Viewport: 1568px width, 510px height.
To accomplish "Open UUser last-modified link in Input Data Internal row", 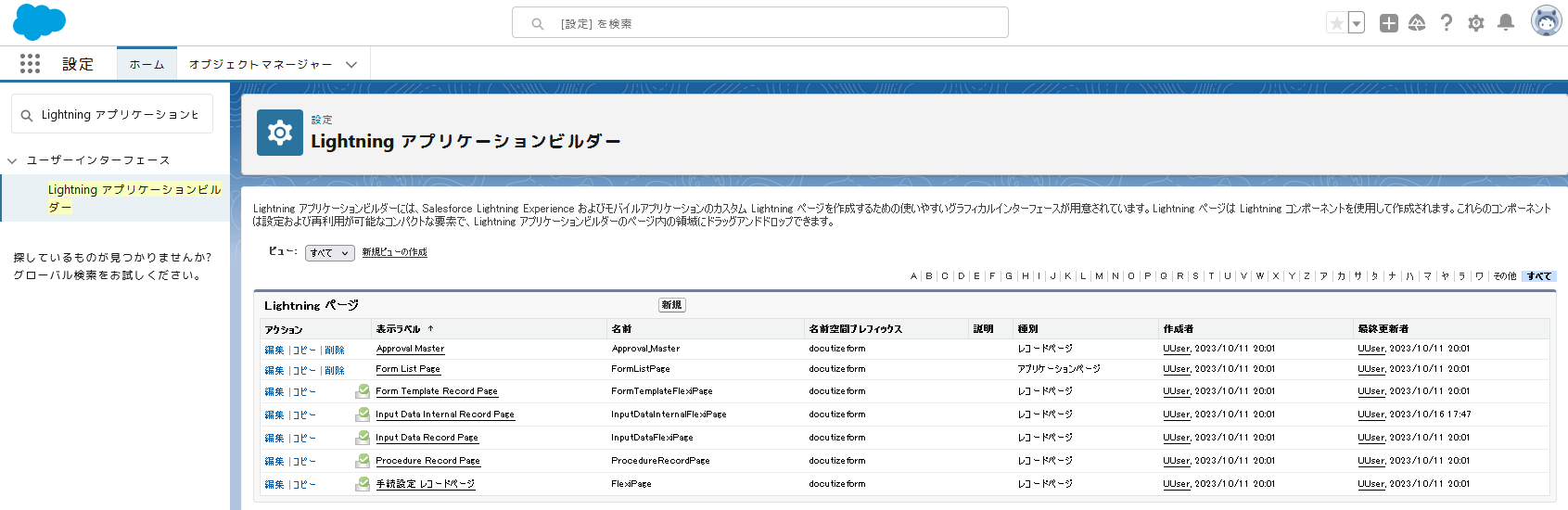I will click(1371, 414).
